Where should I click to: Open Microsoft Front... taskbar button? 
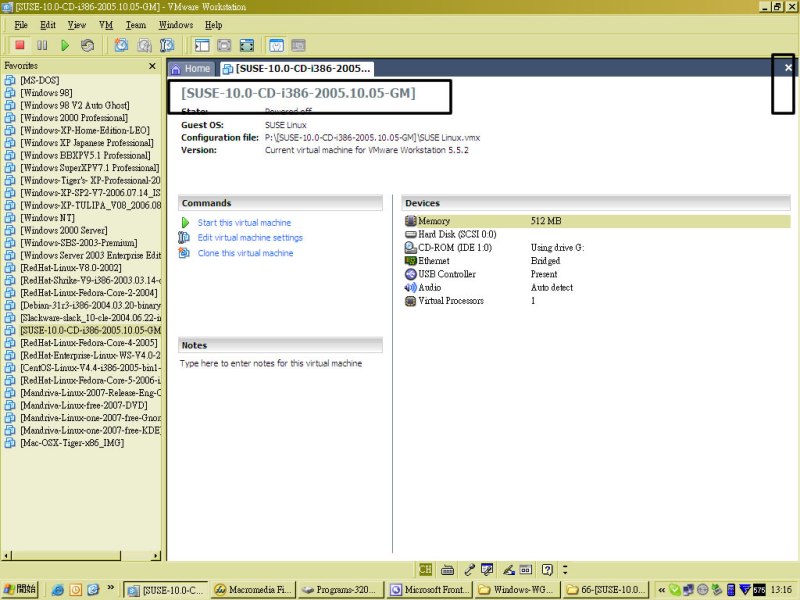[x=430, y=590]
